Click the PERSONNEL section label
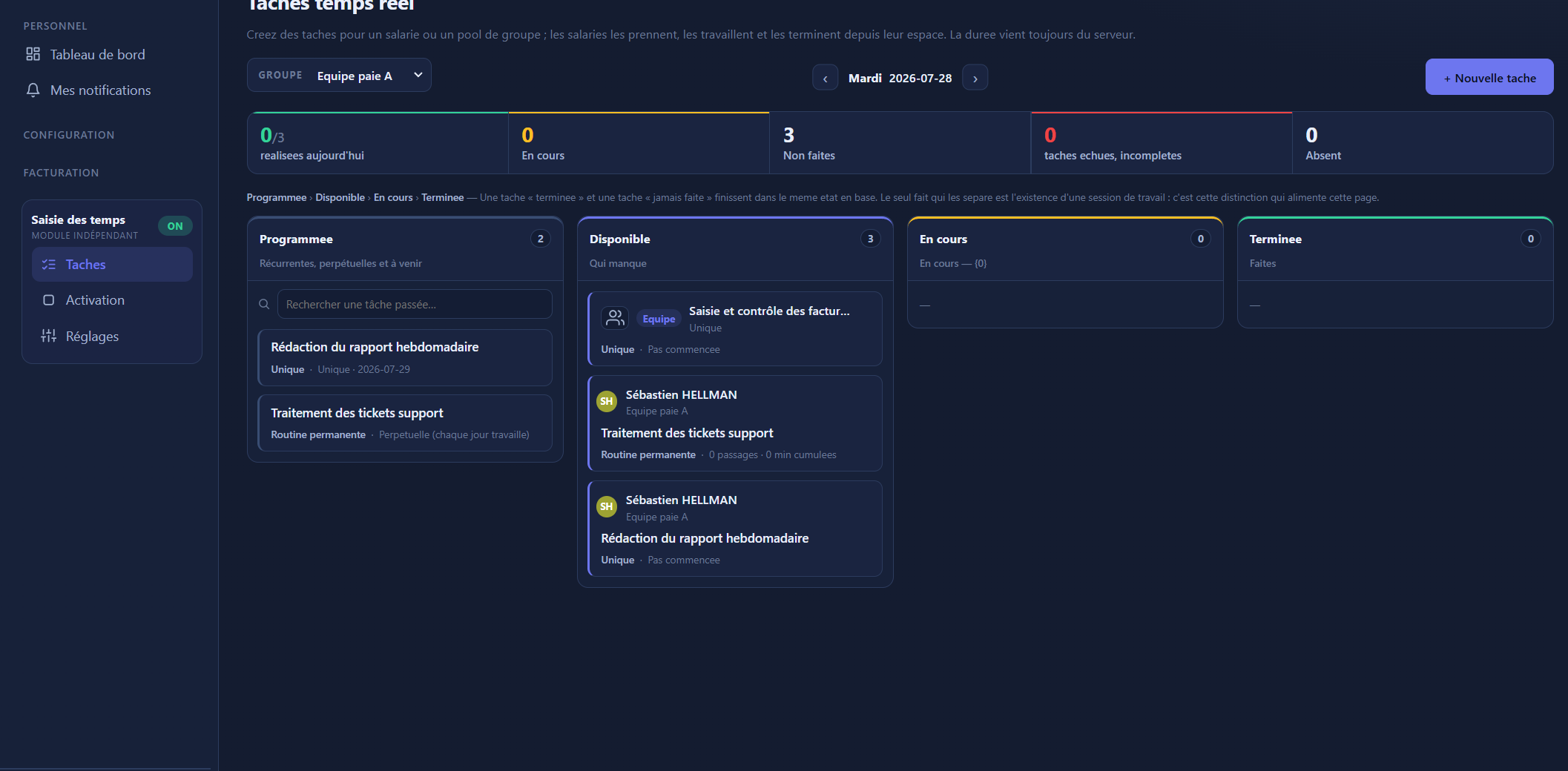This screenshot has height=771, width=1568. pyautogui.click(x=55, y=26)
